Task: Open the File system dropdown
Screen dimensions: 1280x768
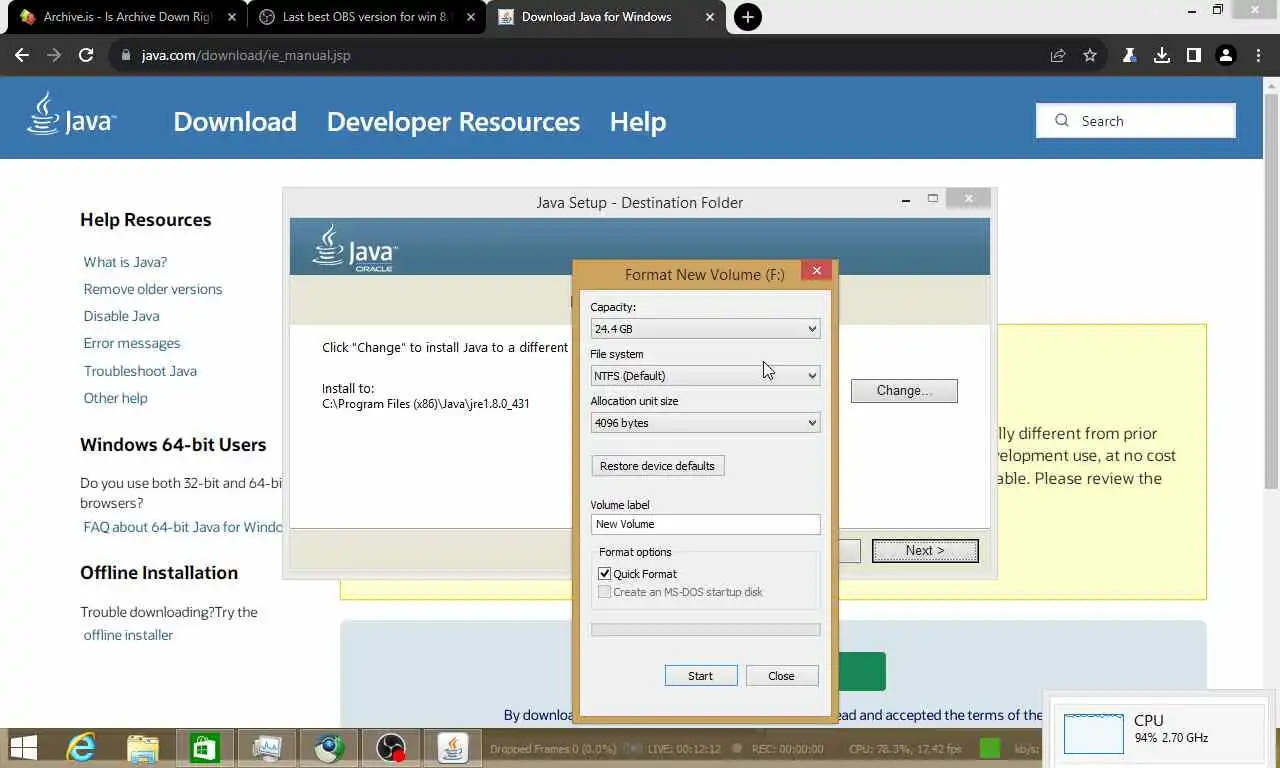Action: tap(705, 376)
